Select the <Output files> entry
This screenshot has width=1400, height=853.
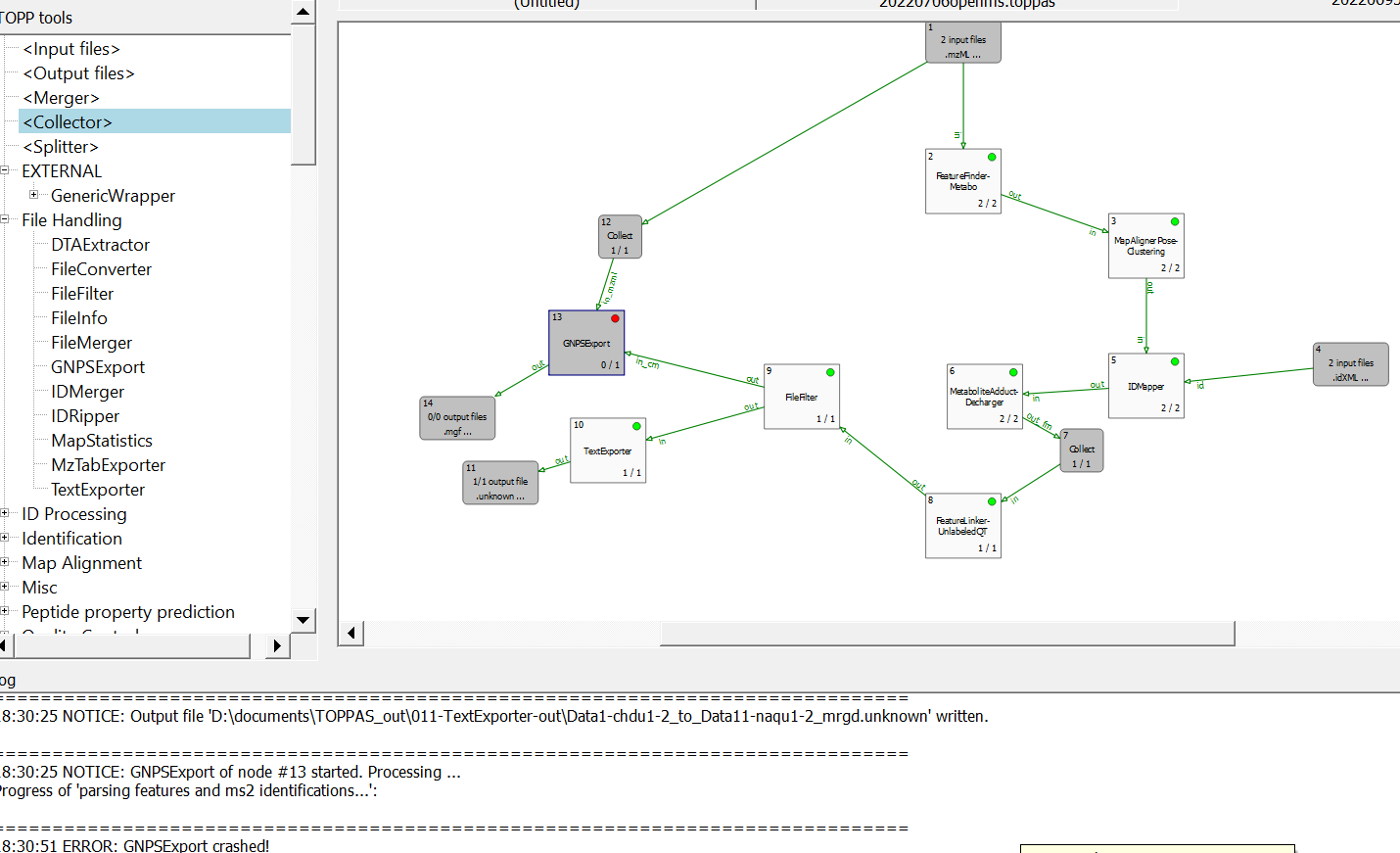click(78, 73)
